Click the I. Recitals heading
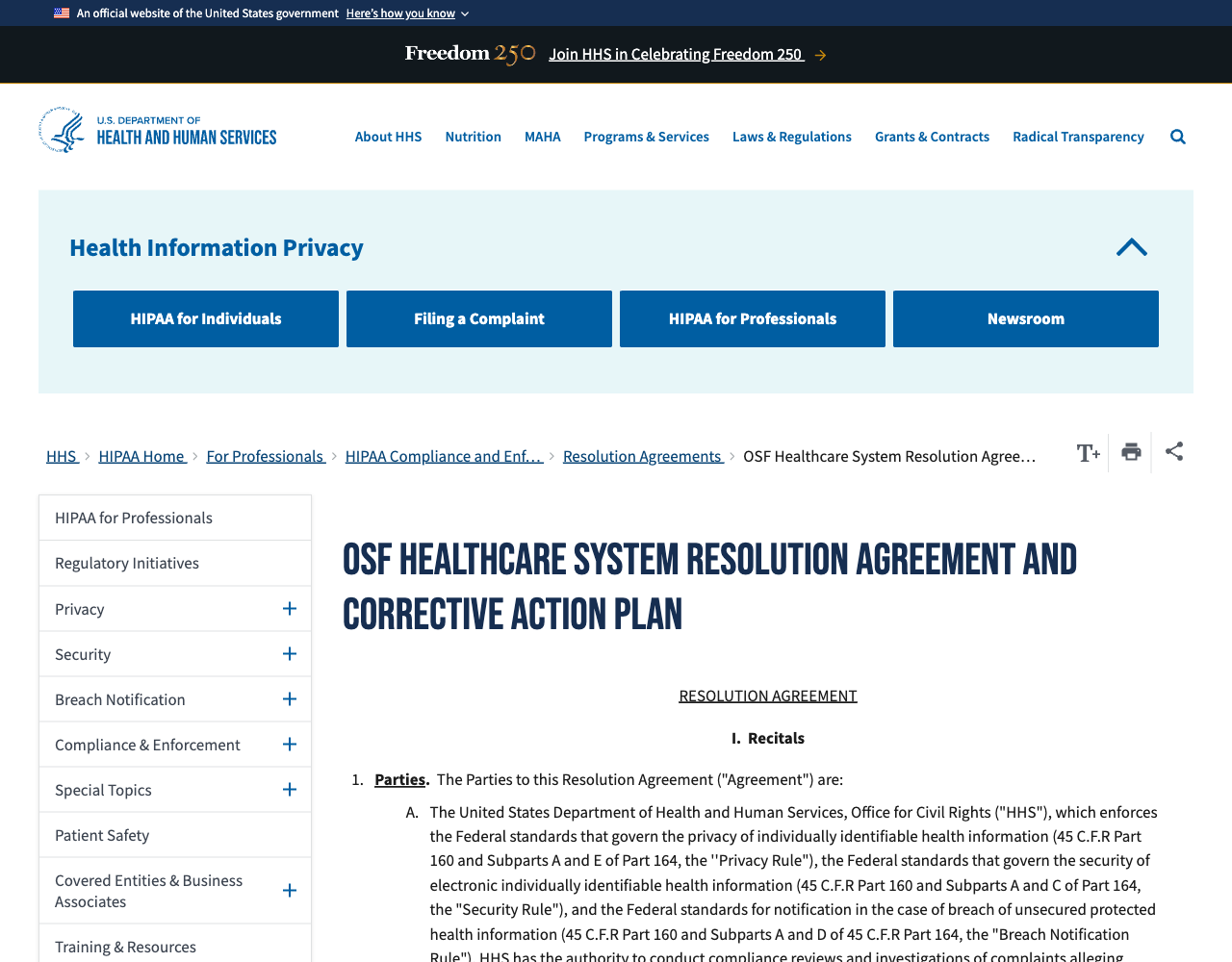The height and width of the screenshot is (962, 1232). (x=768, y=738)
